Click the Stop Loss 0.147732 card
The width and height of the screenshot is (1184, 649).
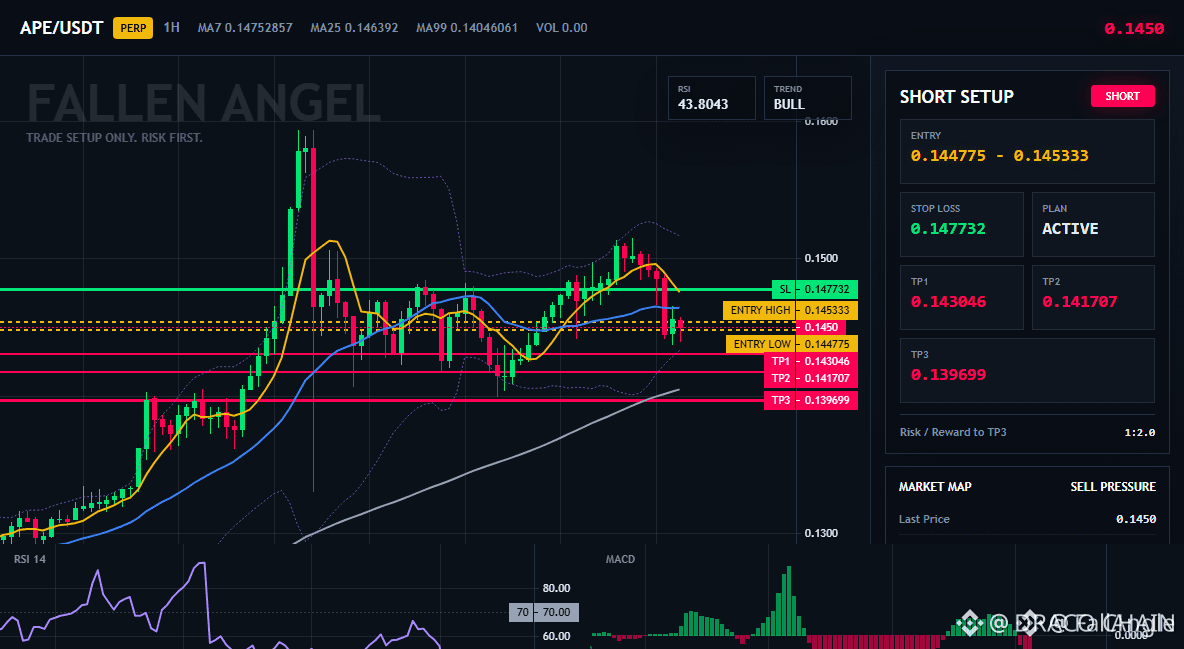click(961, 224)
